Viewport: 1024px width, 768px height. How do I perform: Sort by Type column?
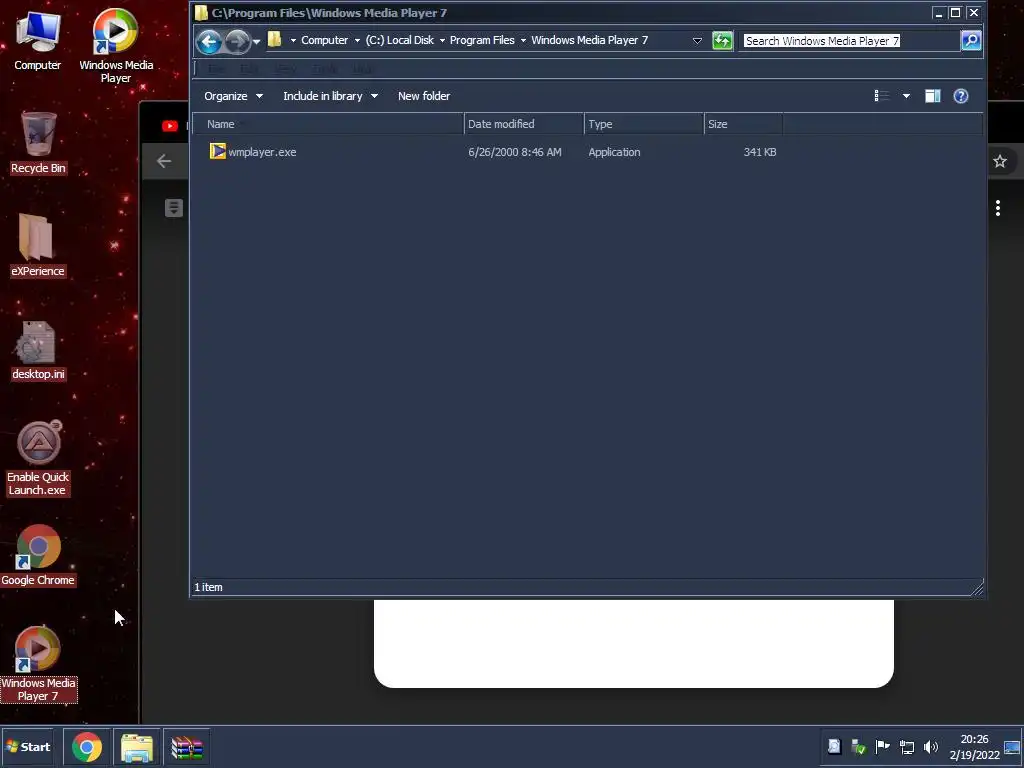coord(644,124)
